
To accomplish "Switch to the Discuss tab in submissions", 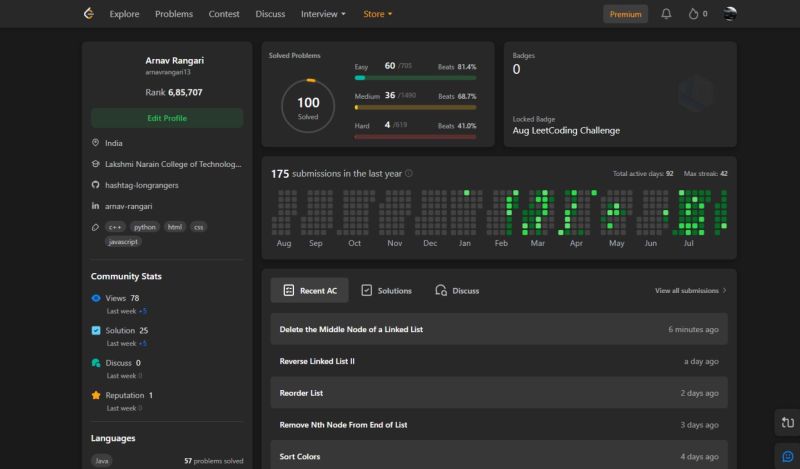I will [x=457, y=290].
